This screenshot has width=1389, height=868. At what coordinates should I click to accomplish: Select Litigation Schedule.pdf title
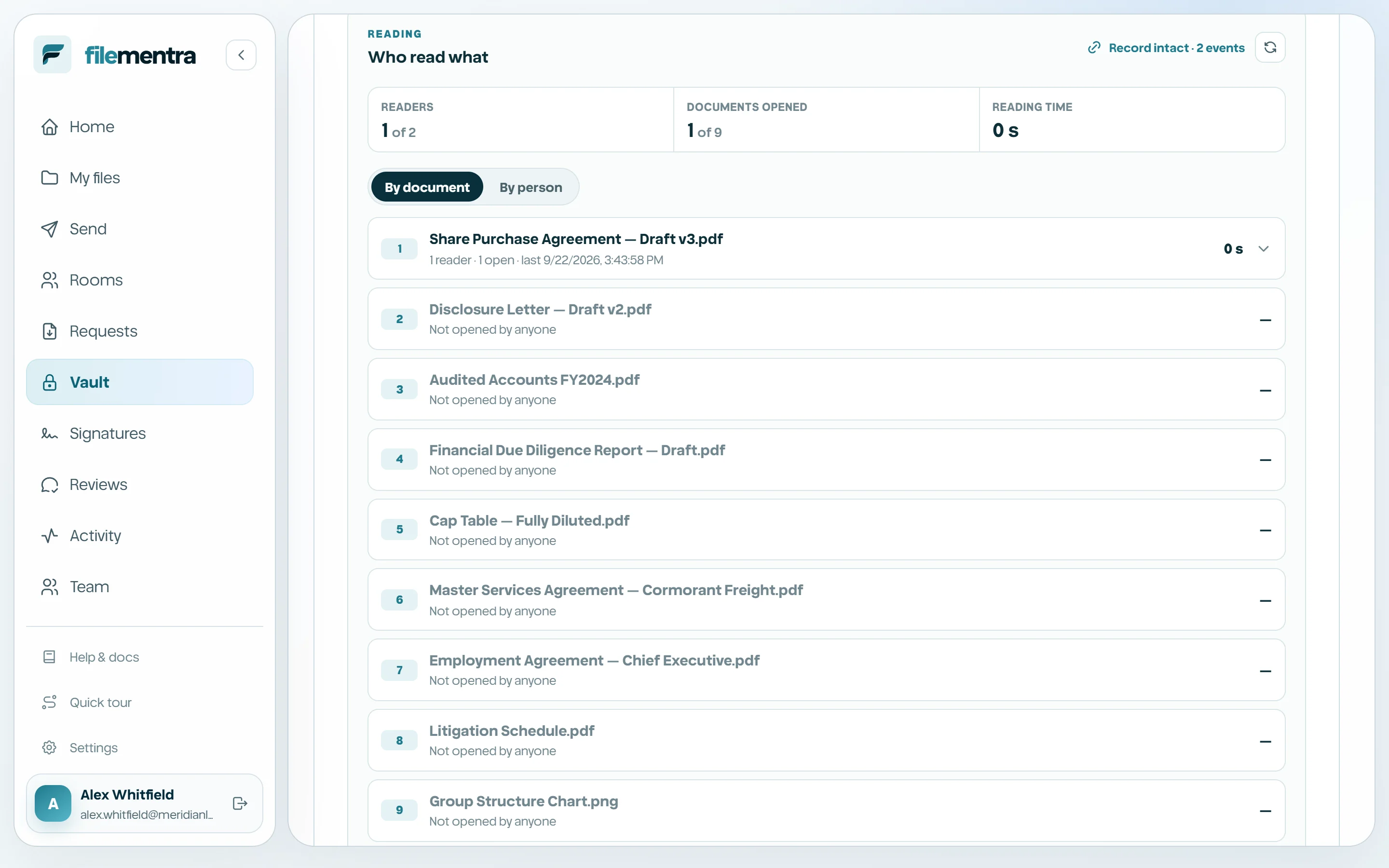coord(511,731)
